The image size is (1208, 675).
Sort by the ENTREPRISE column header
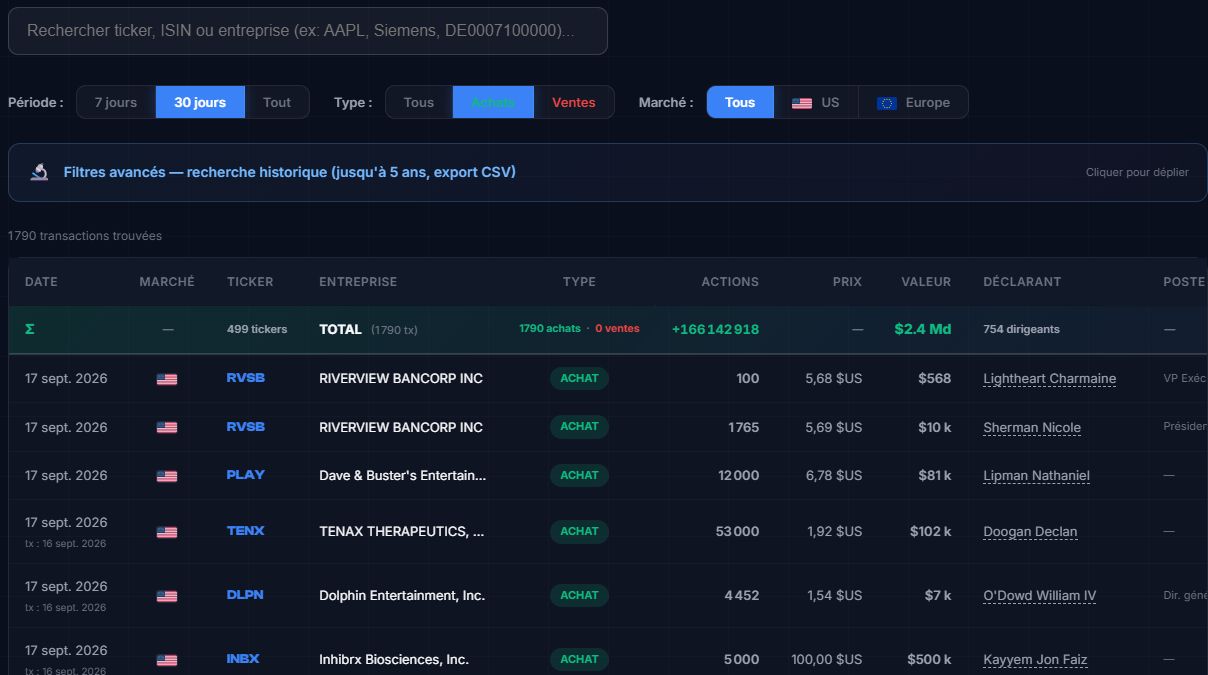coord(358,282)
